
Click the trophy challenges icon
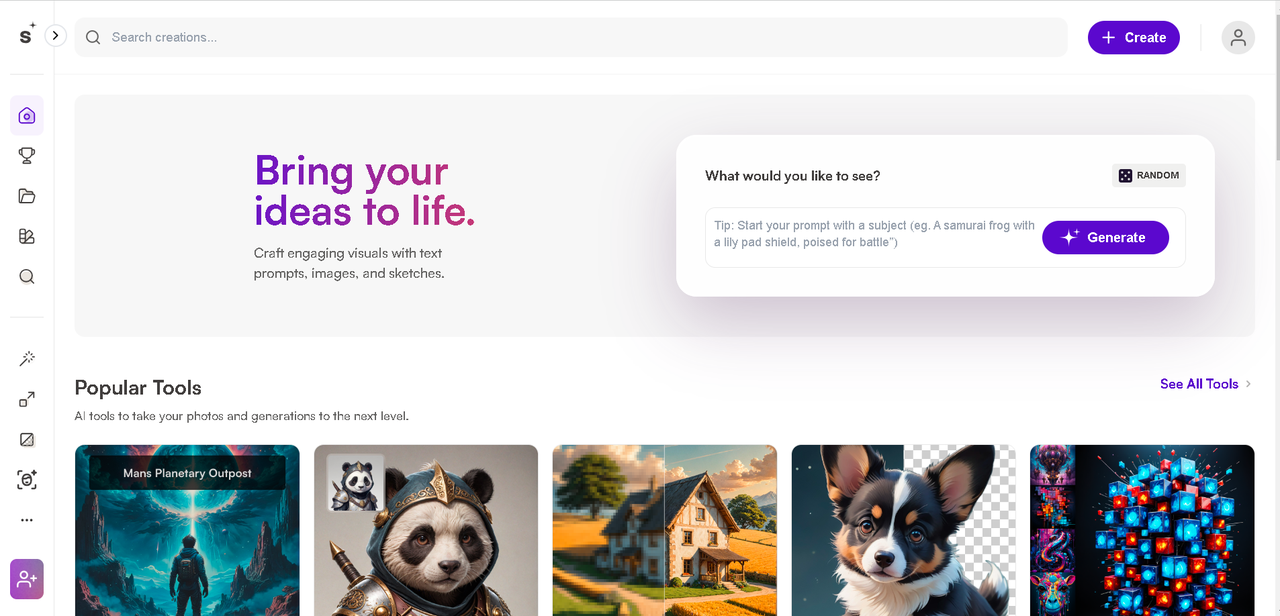click(27, 155)
